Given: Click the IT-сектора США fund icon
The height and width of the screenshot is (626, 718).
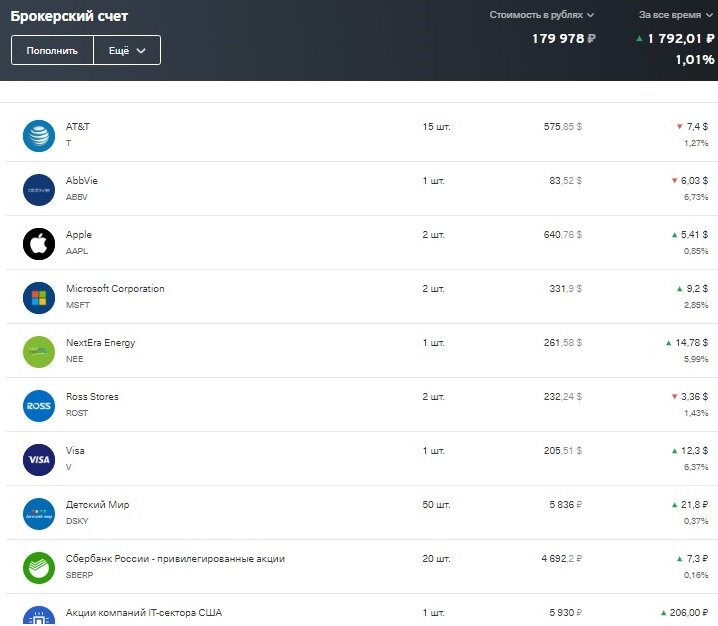Looking at the screenshot, I should coord(39,616).
